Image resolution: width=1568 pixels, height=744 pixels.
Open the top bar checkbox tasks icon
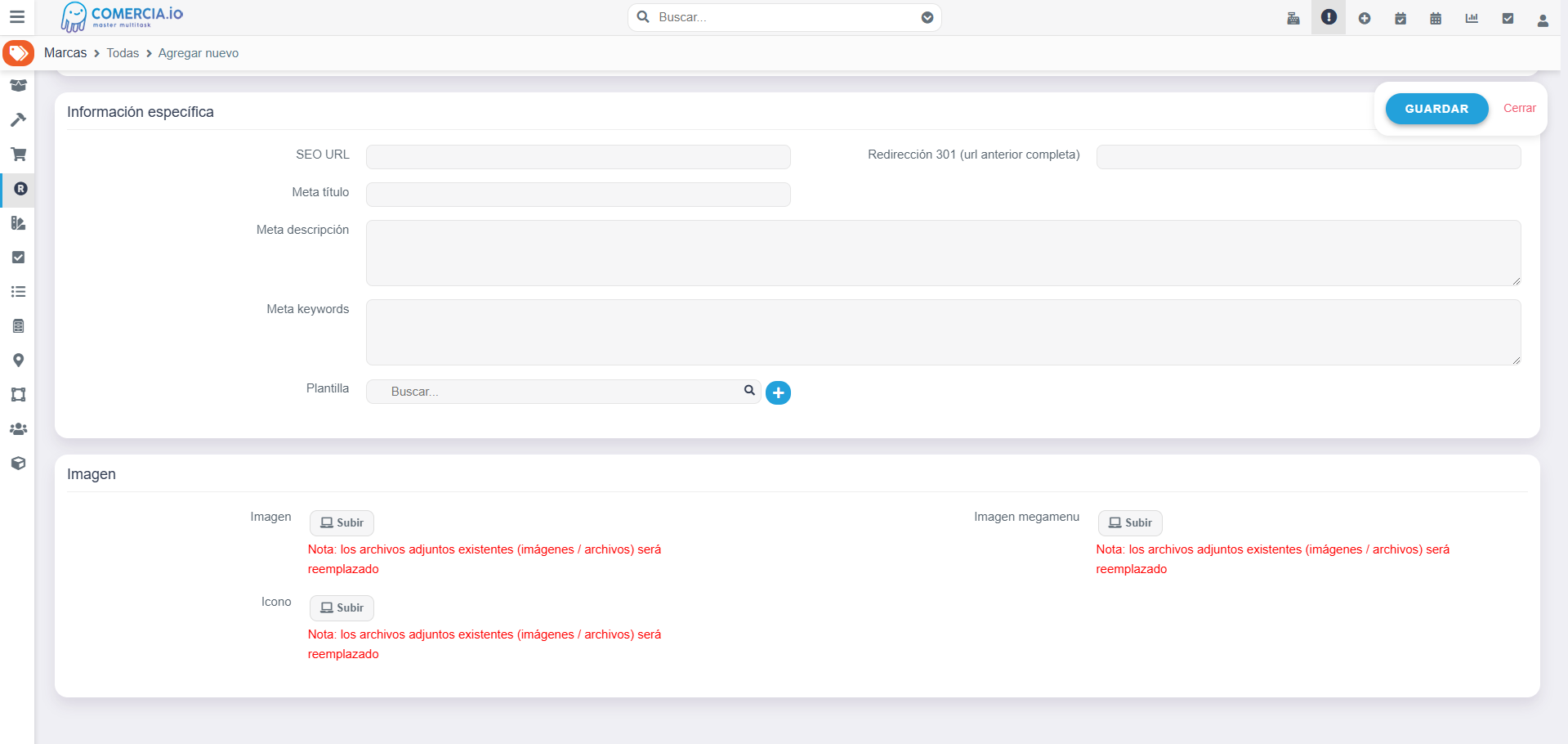[x=1508, y=18]
